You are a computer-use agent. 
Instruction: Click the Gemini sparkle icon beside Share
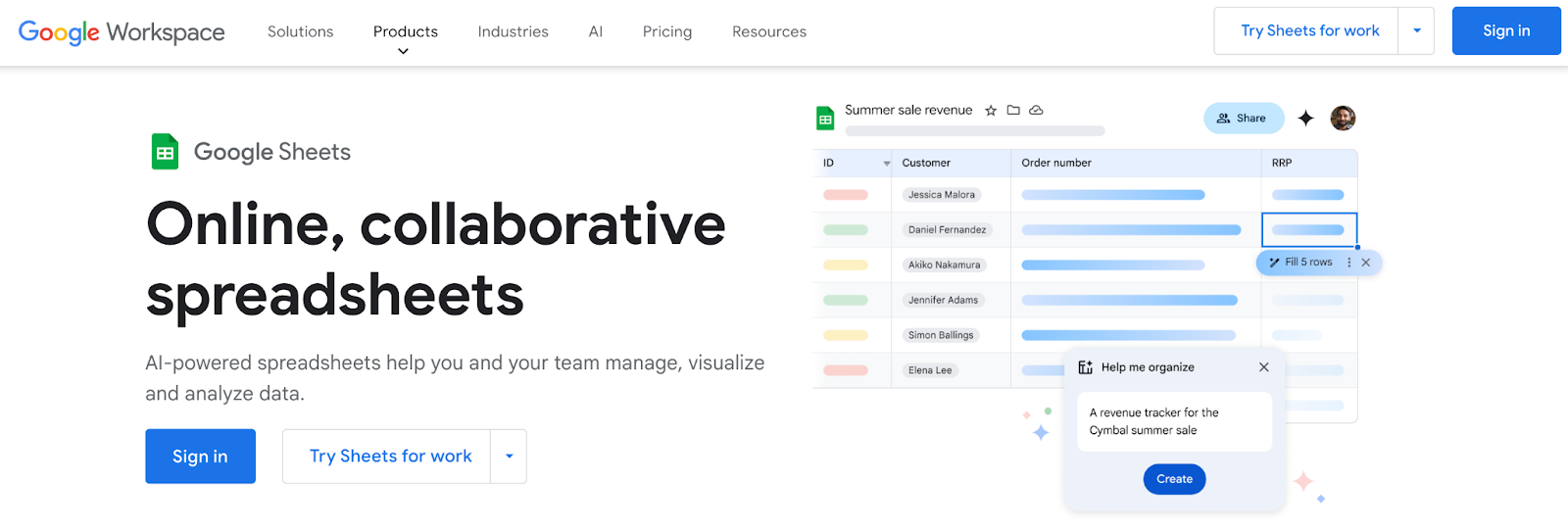[1305, 119]
